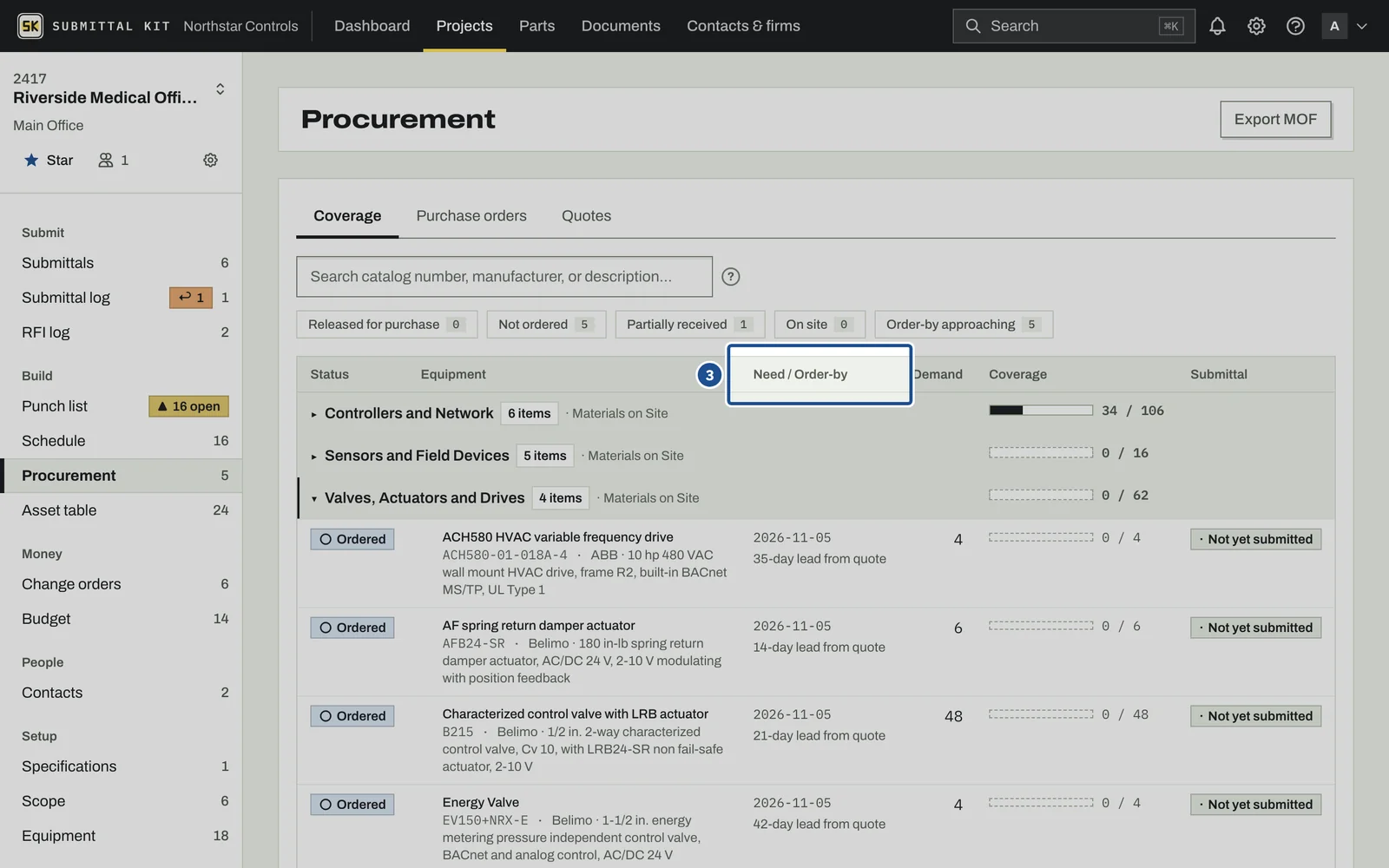Star the Riverside Medical project

tap(49, 160)
